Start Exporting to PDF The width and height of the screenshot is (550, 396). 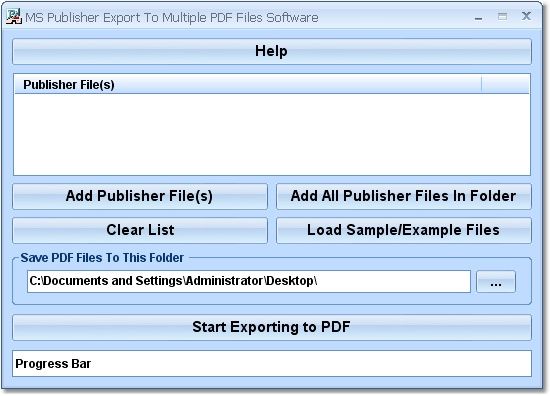272,328
